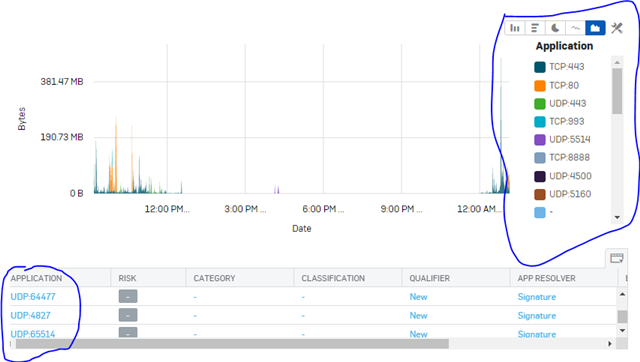Viewport: 640px width, 362px height.
Task: Open the column chooser icon above table
Action: 617,258
